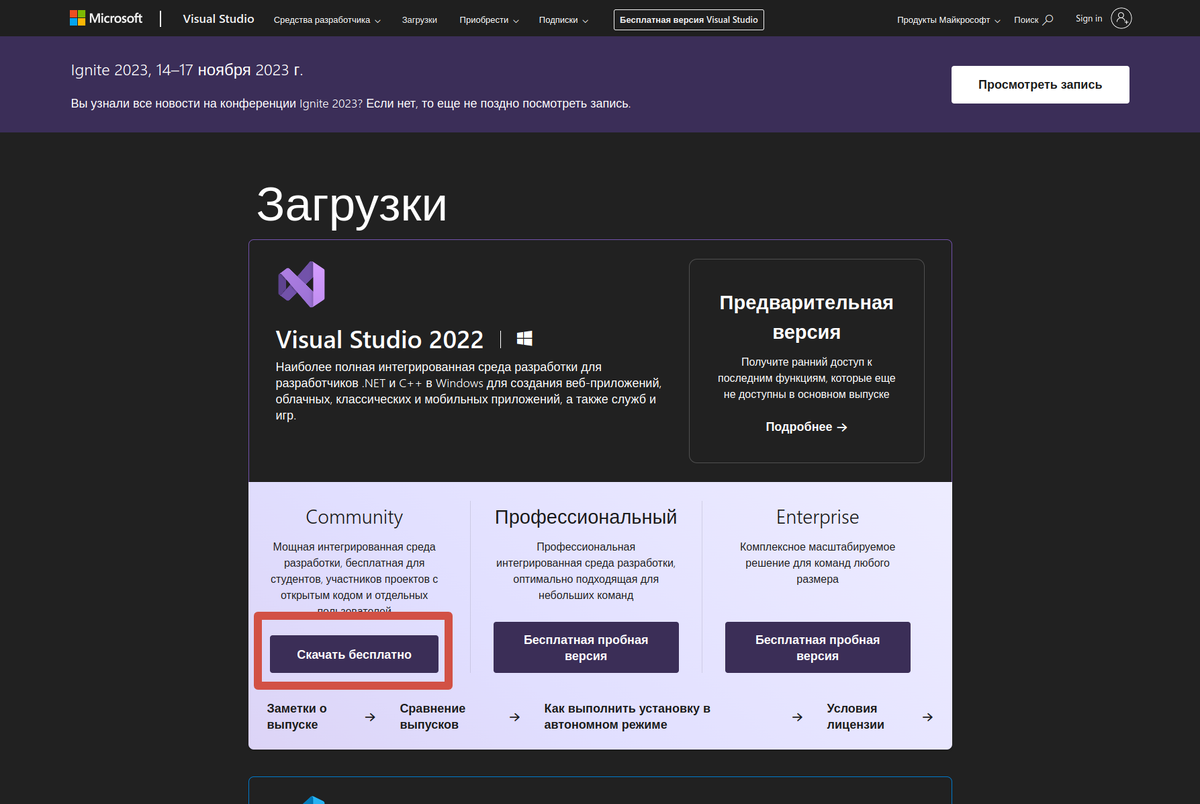Click the Community edition heading
The width and height of the screenshot is (1200, 804).
pos(354,517)
